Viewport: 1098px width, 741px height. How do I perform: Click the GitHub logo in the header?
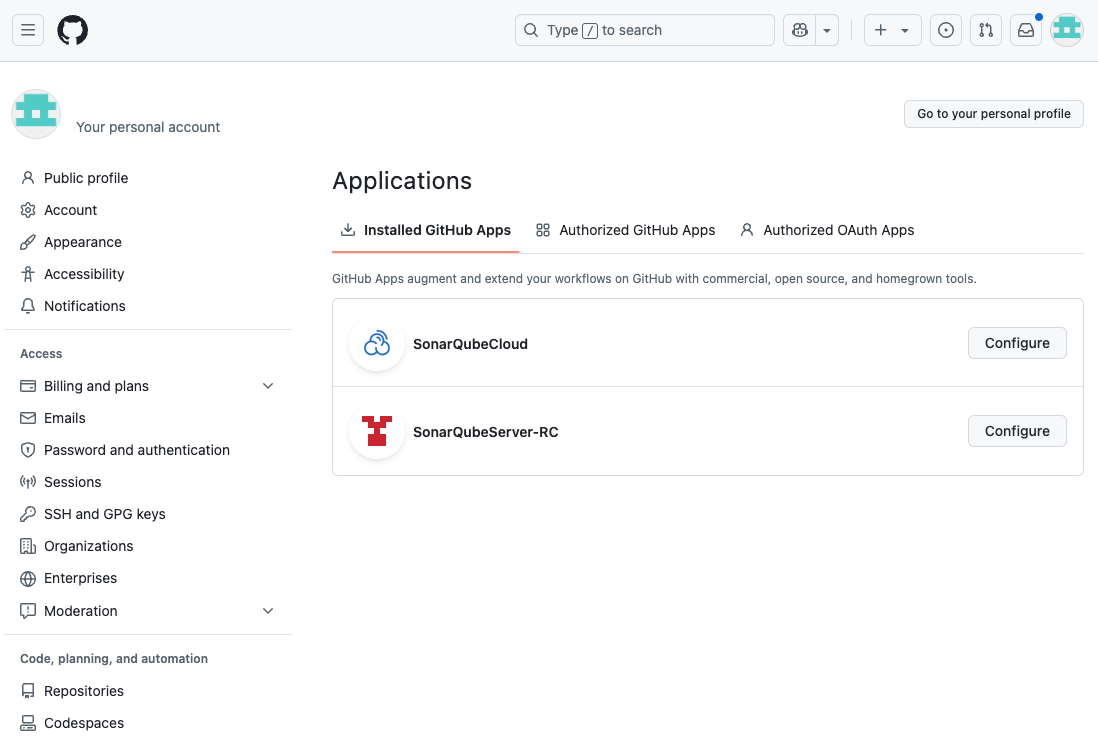72,30
